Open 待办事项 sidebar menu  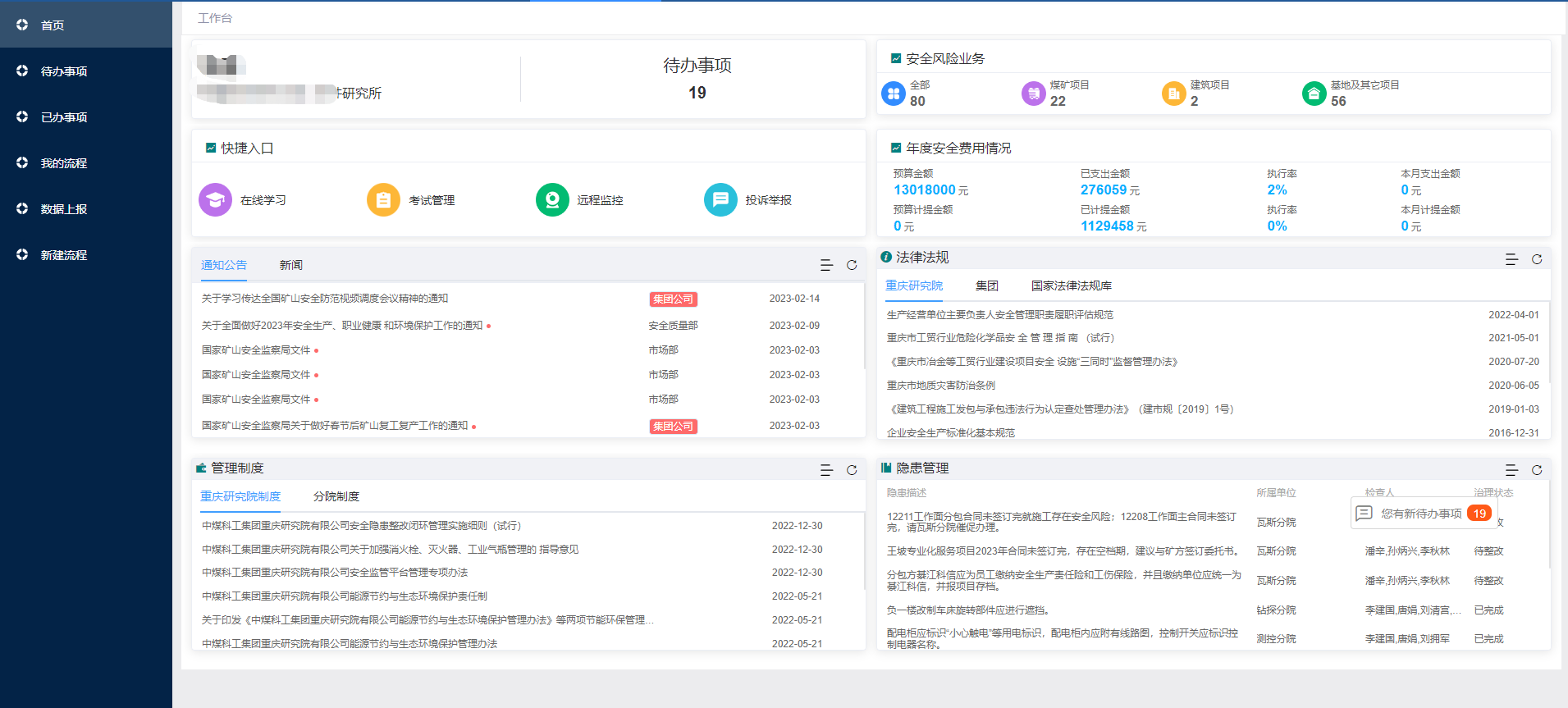pos(86,71)
